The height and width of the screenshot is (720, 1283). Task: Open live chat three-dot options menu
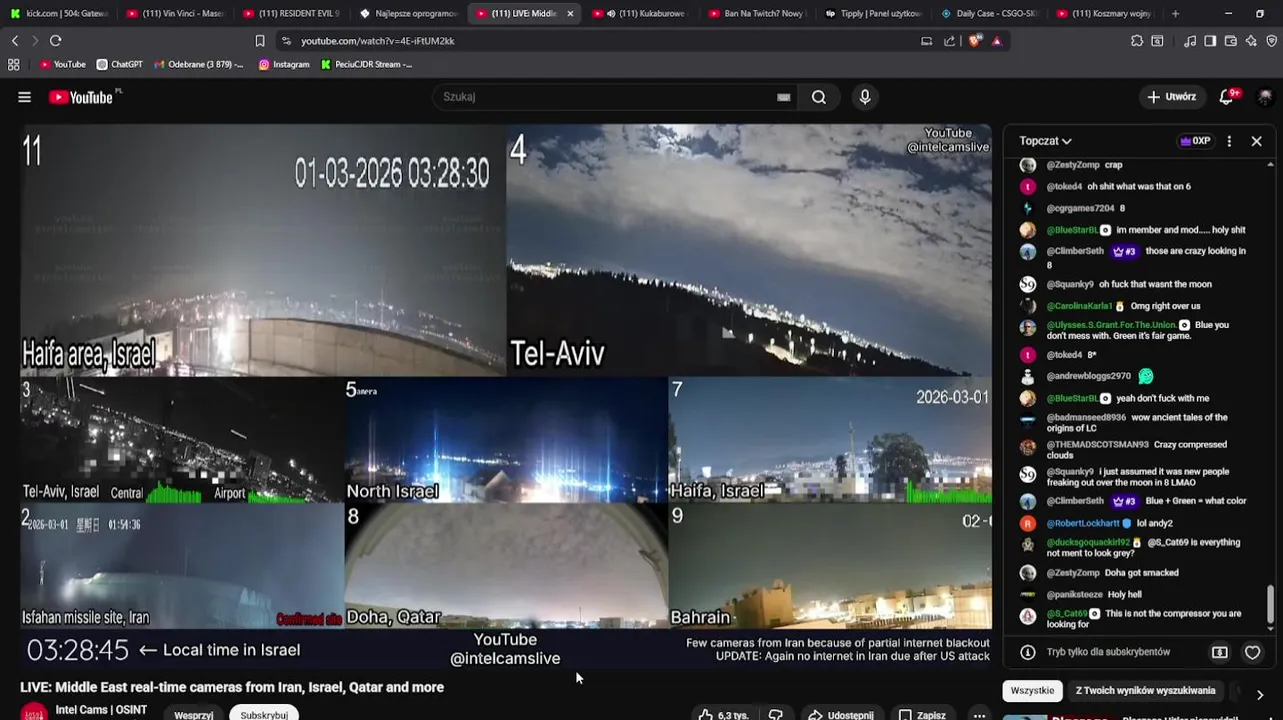pos(1229,141)
